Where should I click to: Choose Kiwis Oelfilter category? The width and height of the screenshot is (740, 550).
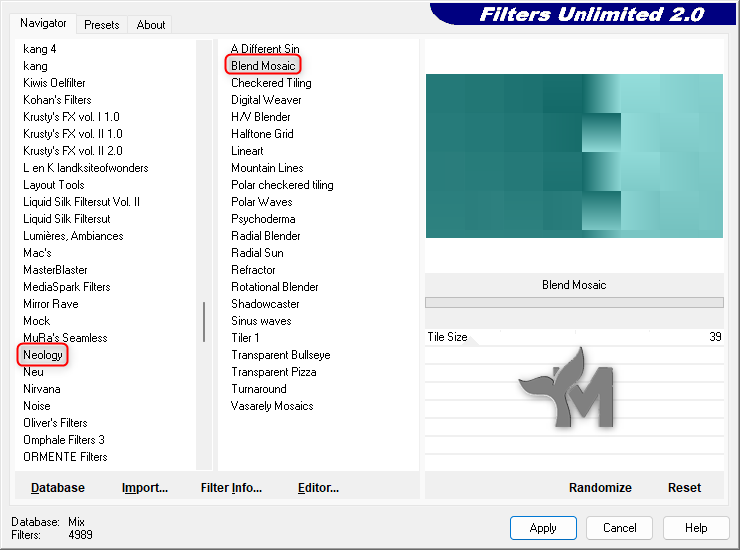click(54, 83)
